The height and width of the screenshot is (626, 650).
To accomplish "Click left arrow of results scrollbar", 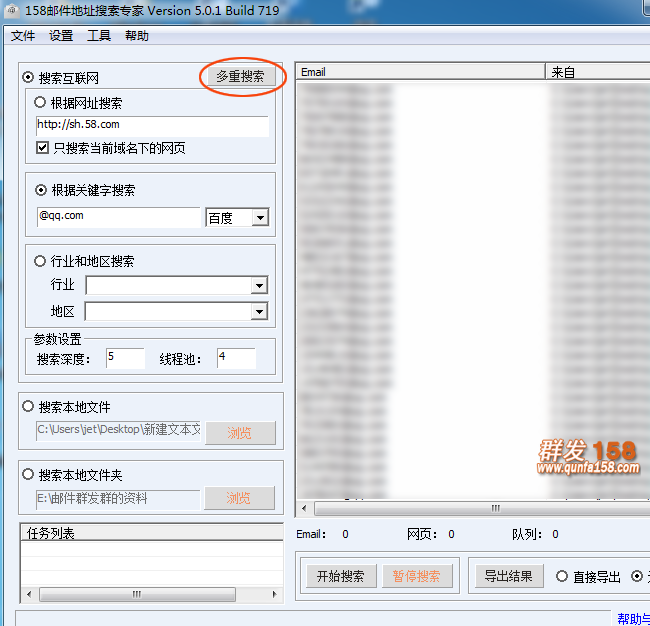I will coord(304,508).
